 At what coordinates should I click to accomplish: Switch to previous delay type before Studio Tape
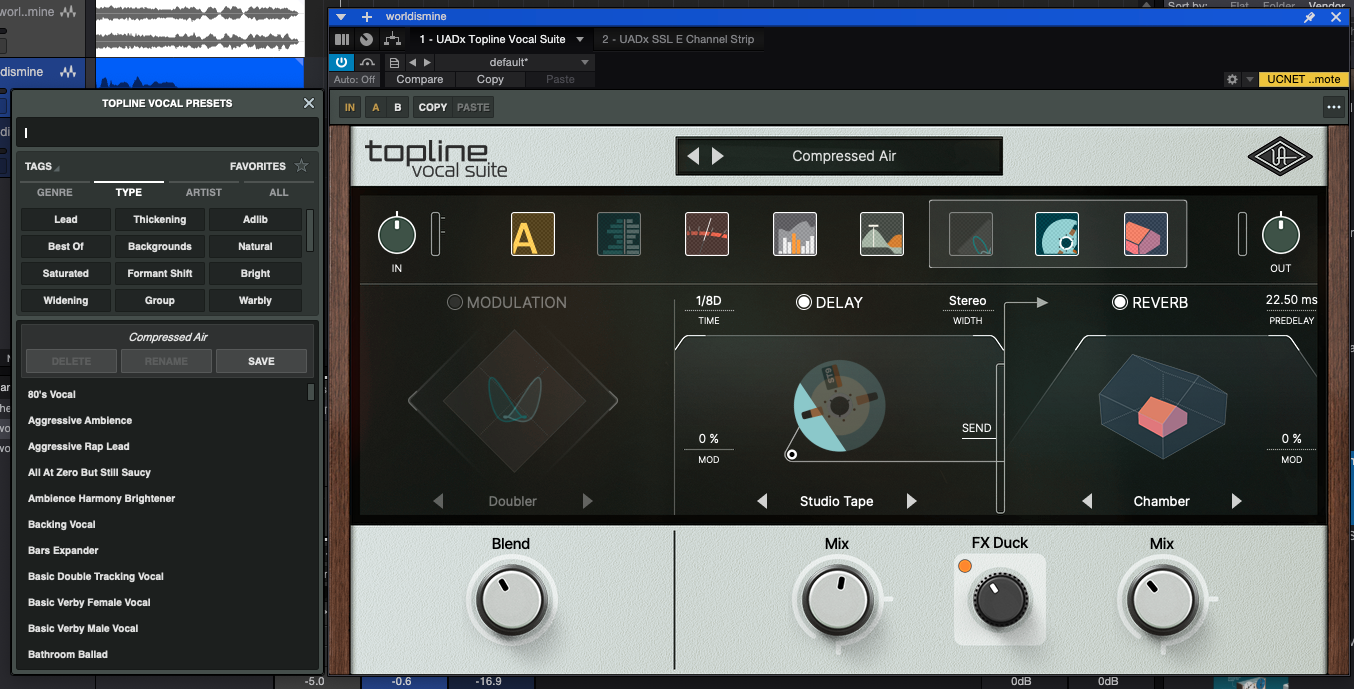coord(762,501)
